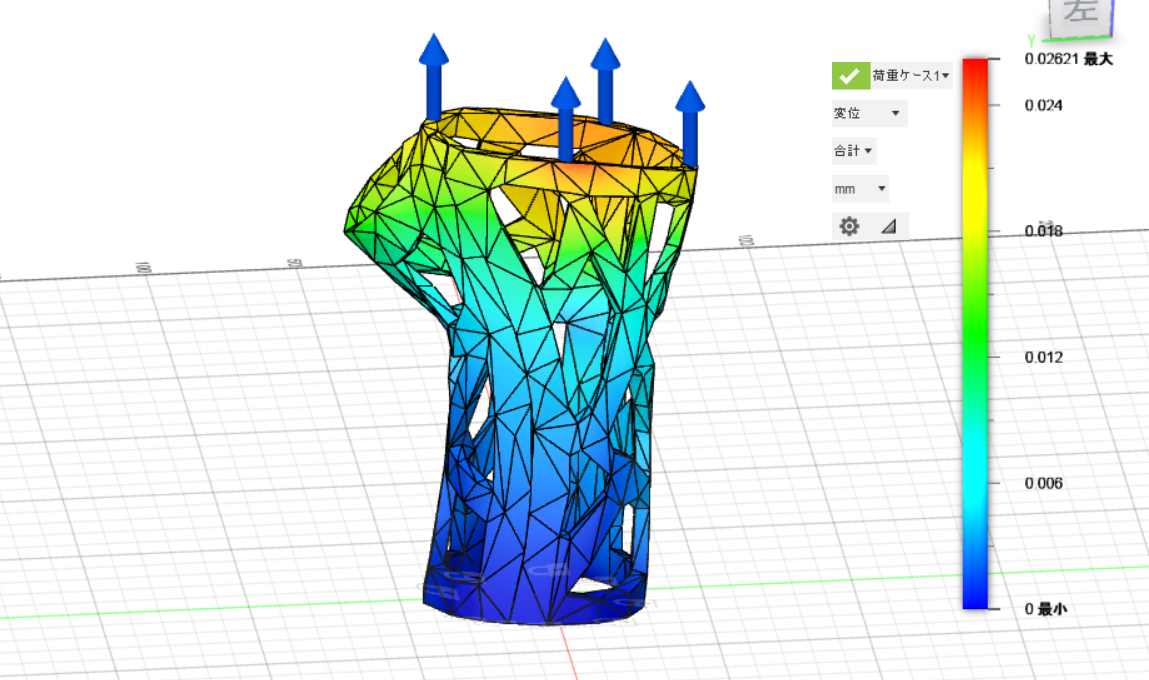Open the 合計 component dropdown

[854, 151]
